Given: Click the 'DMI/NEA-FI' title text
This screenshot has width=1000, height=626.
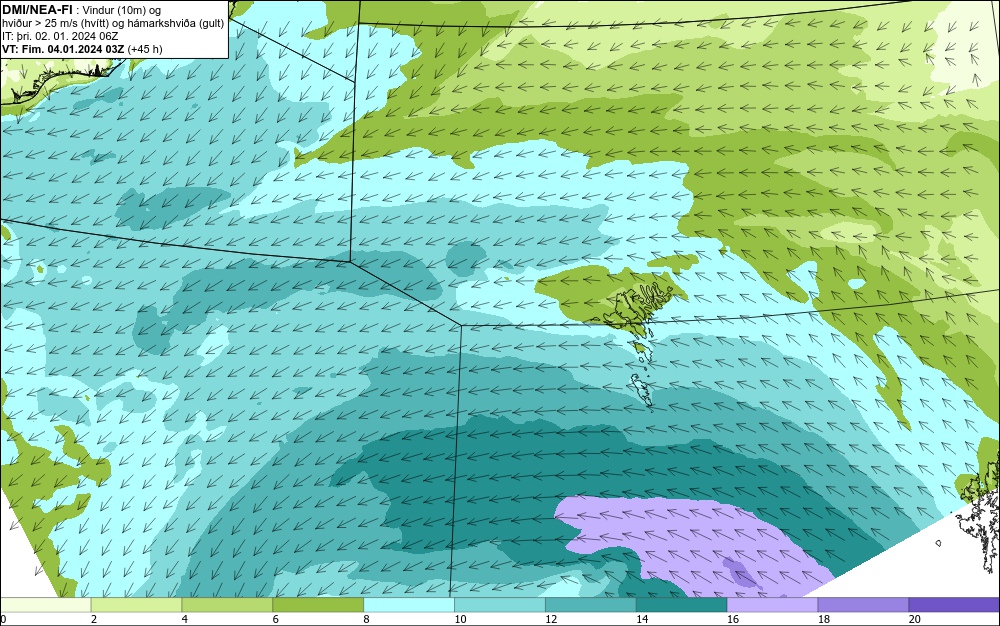Looking at the screenshot, I should [x=37, y=8].
